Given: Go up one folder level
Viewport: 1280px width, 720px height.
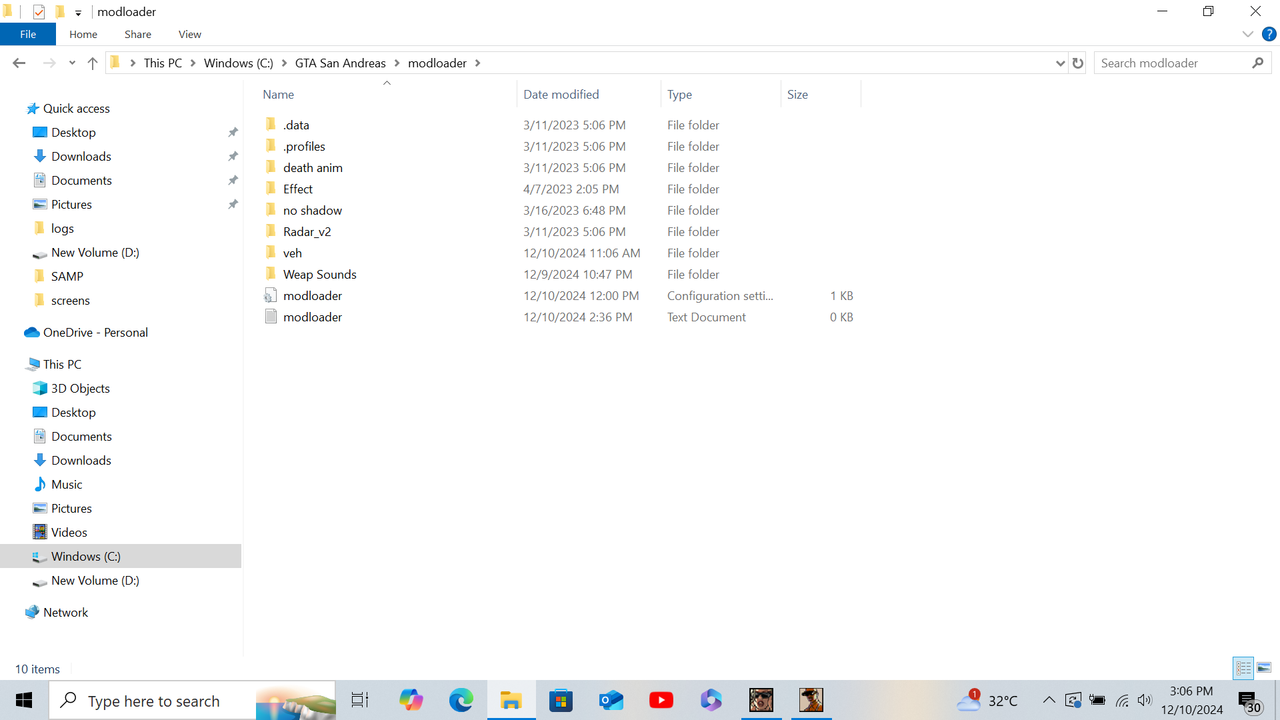Looking at the screenshot, I should (93, 63).
